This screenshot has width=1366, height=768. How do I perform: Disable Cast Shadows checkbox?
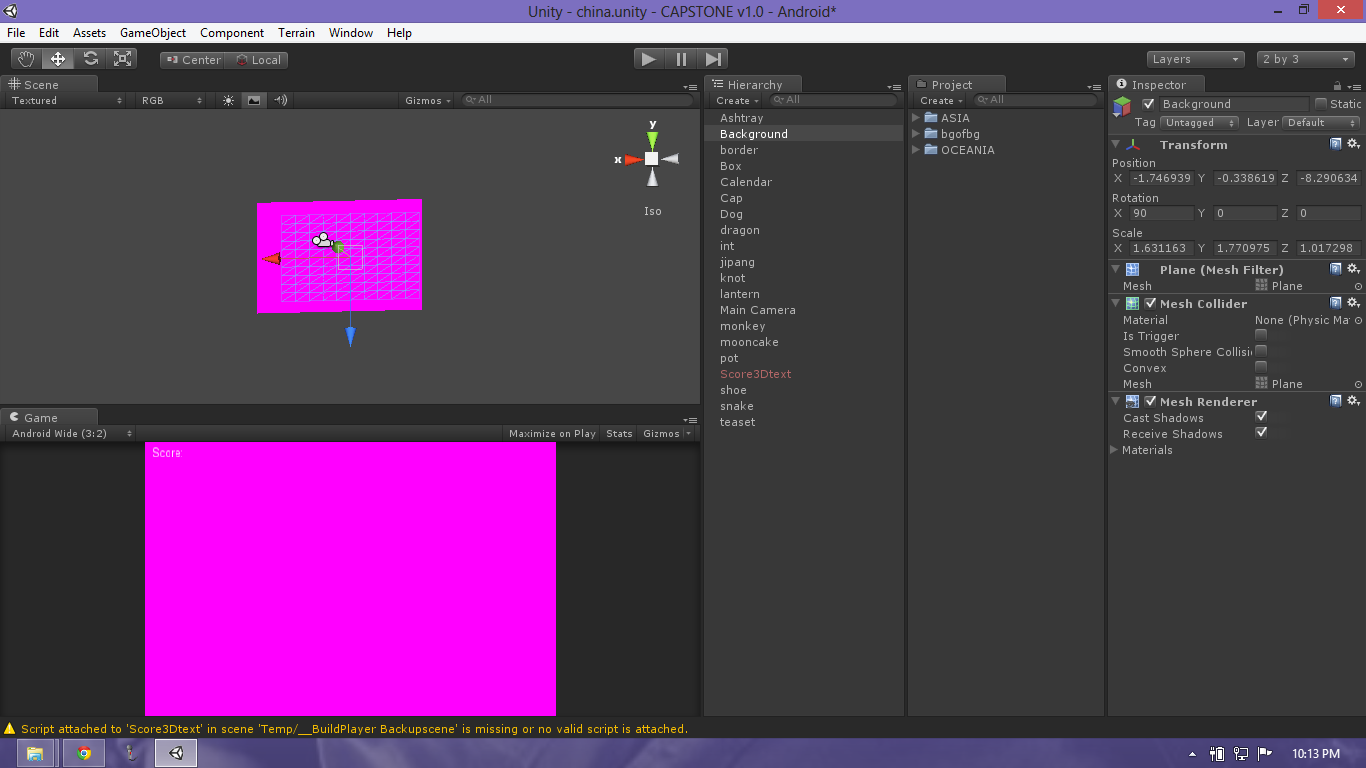pyautogui.click(x=1261, y=417)
